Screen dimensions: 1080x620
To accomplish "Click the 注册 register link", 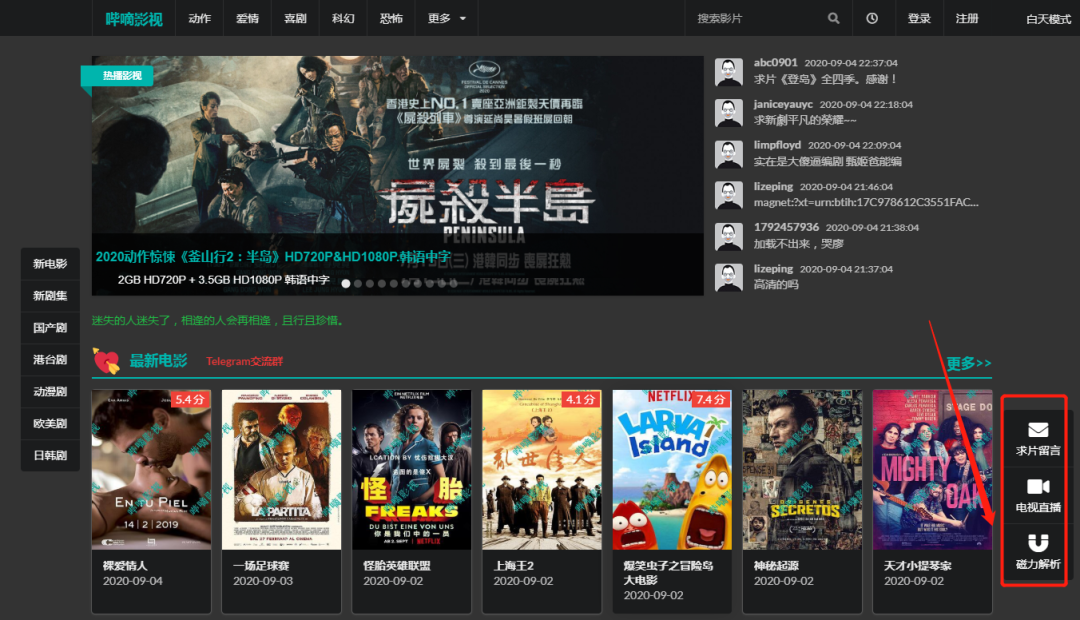I will point(967,19).
